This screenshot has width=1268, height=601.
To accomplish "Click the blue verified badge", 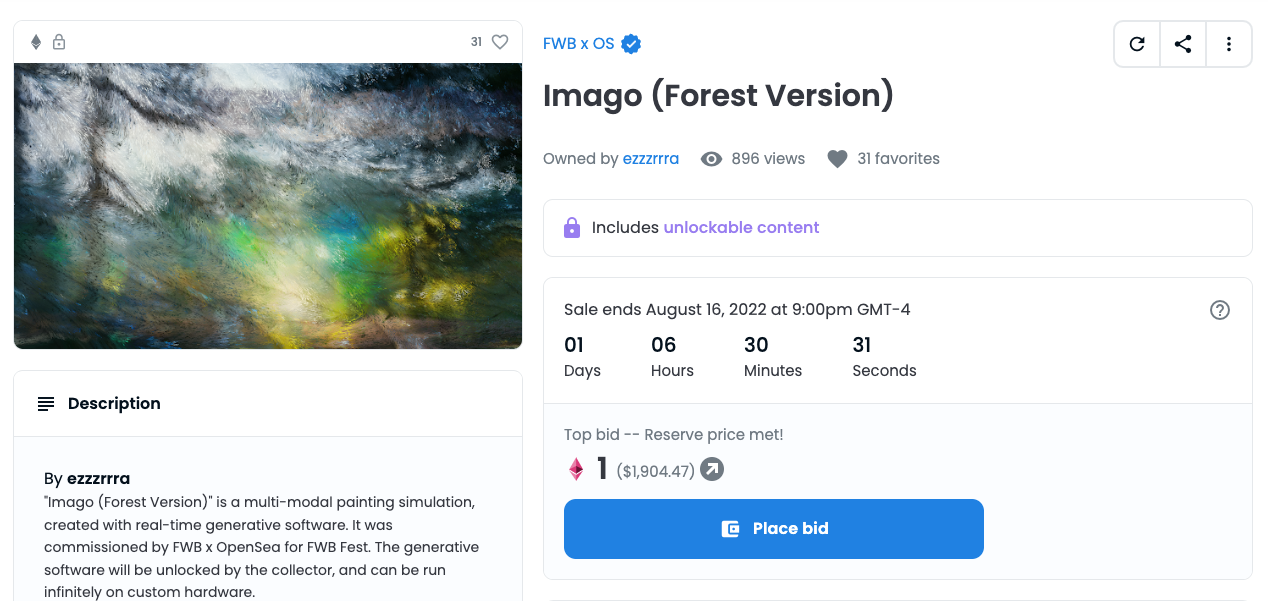I will [x=631, y=44].
